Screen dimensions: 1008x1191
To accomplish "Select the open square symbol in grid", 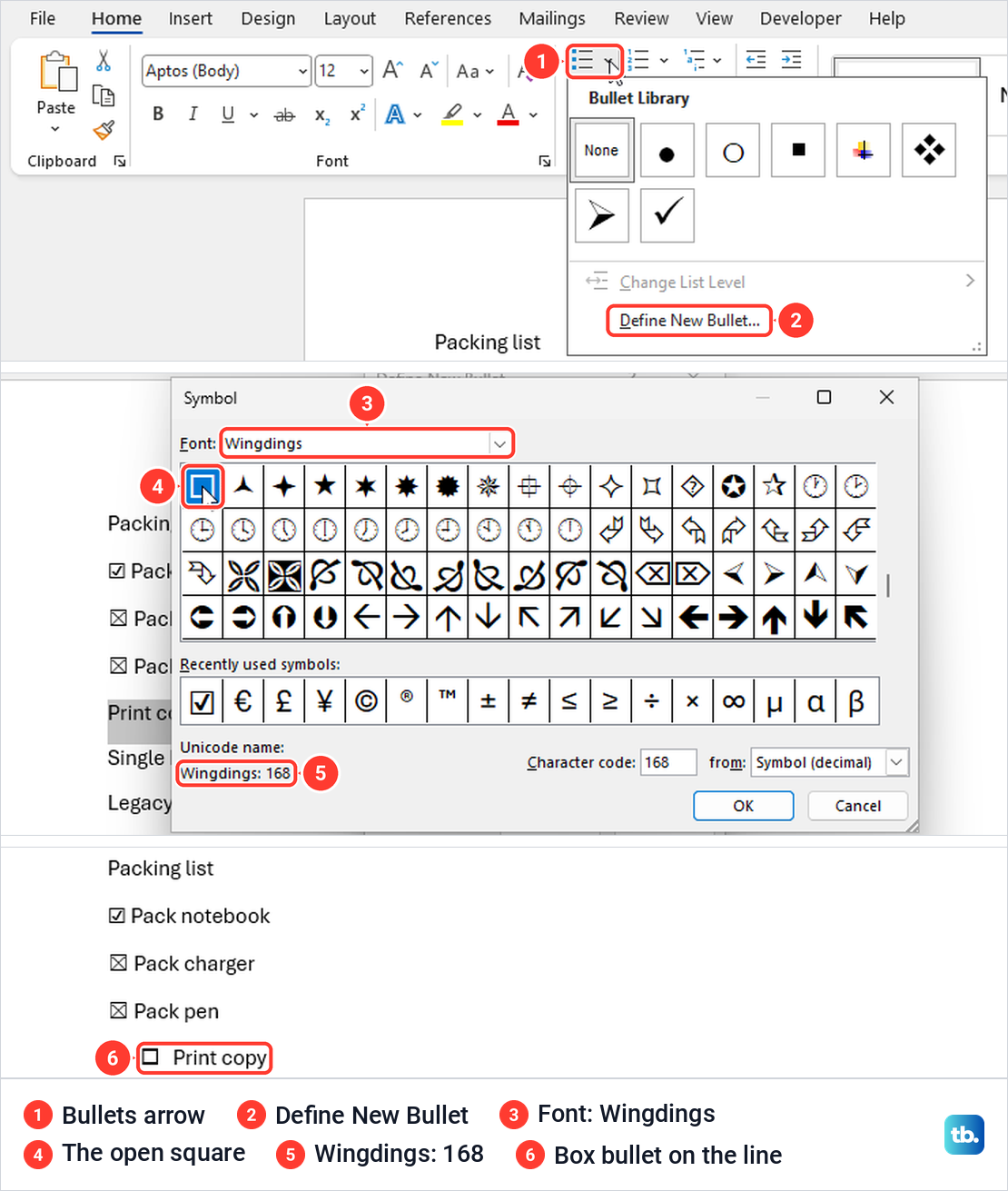I will point(202,486).
